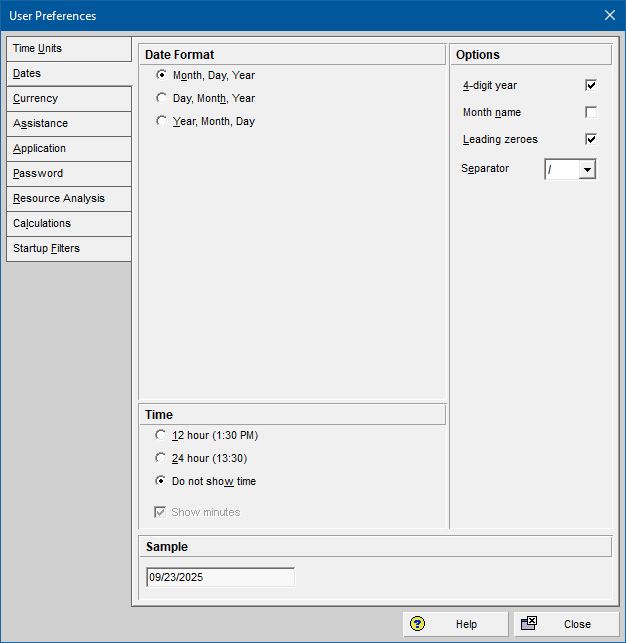Click the Help button

tap(455, 624)
